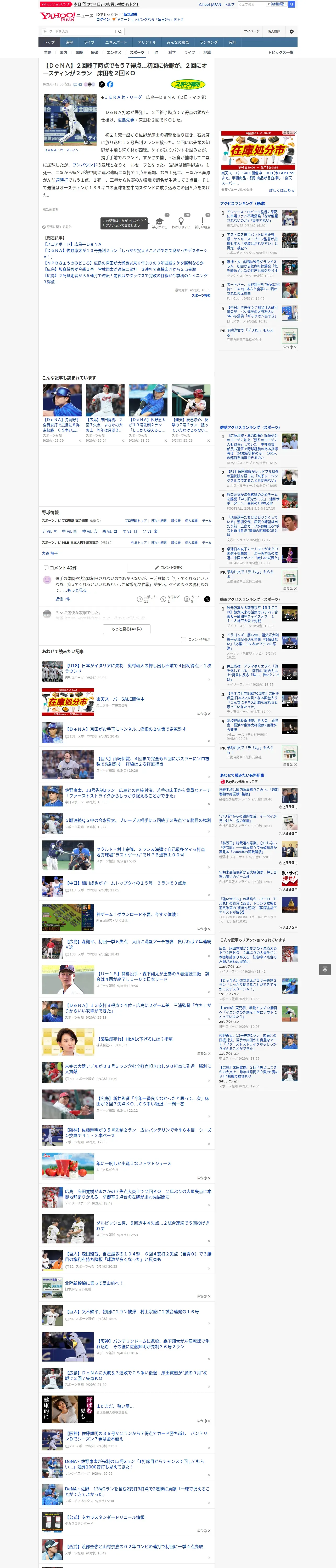This screenshot has width=336, height=1568.
Task: Share first comment on X
Action: tap(207, 599)
